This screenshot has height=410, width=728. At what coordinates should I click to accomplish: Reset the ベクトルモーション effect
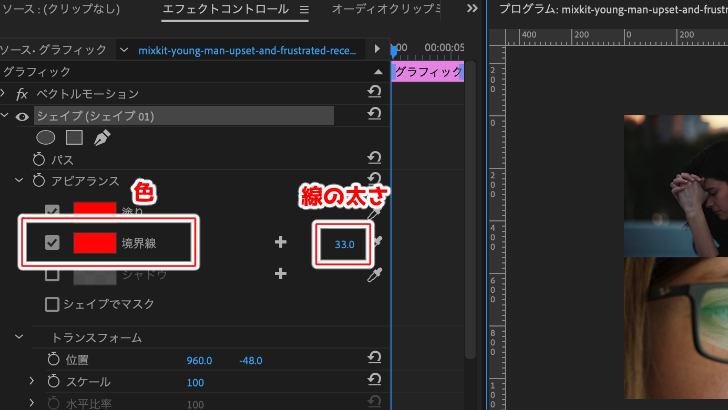click(374, 91)
